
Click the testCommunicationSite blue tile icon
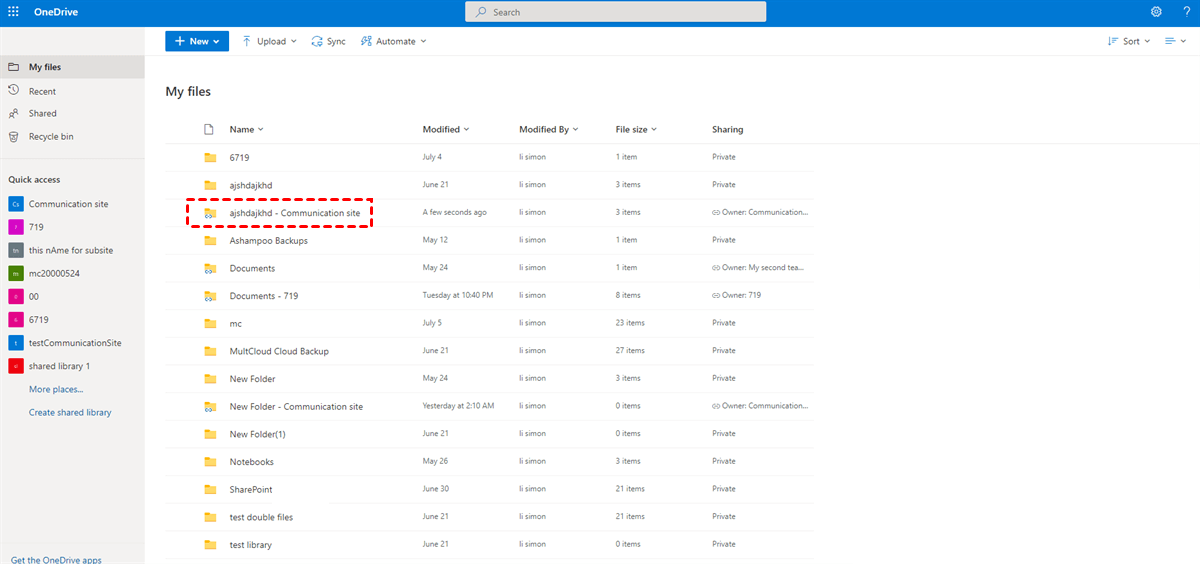tap(15, 343)
